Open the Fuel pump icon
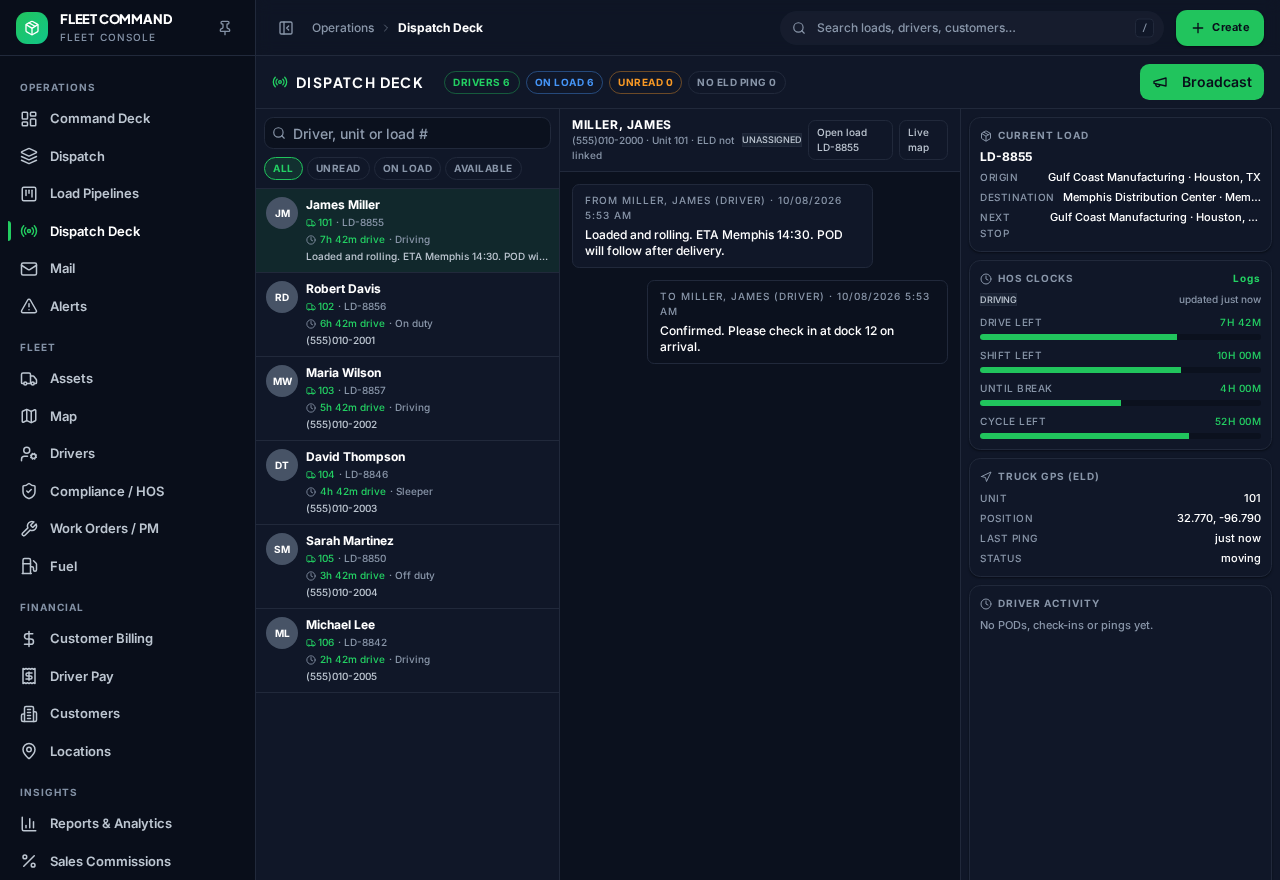The width and height of the screenshot is (1280, 880). (x=29, y=566)
